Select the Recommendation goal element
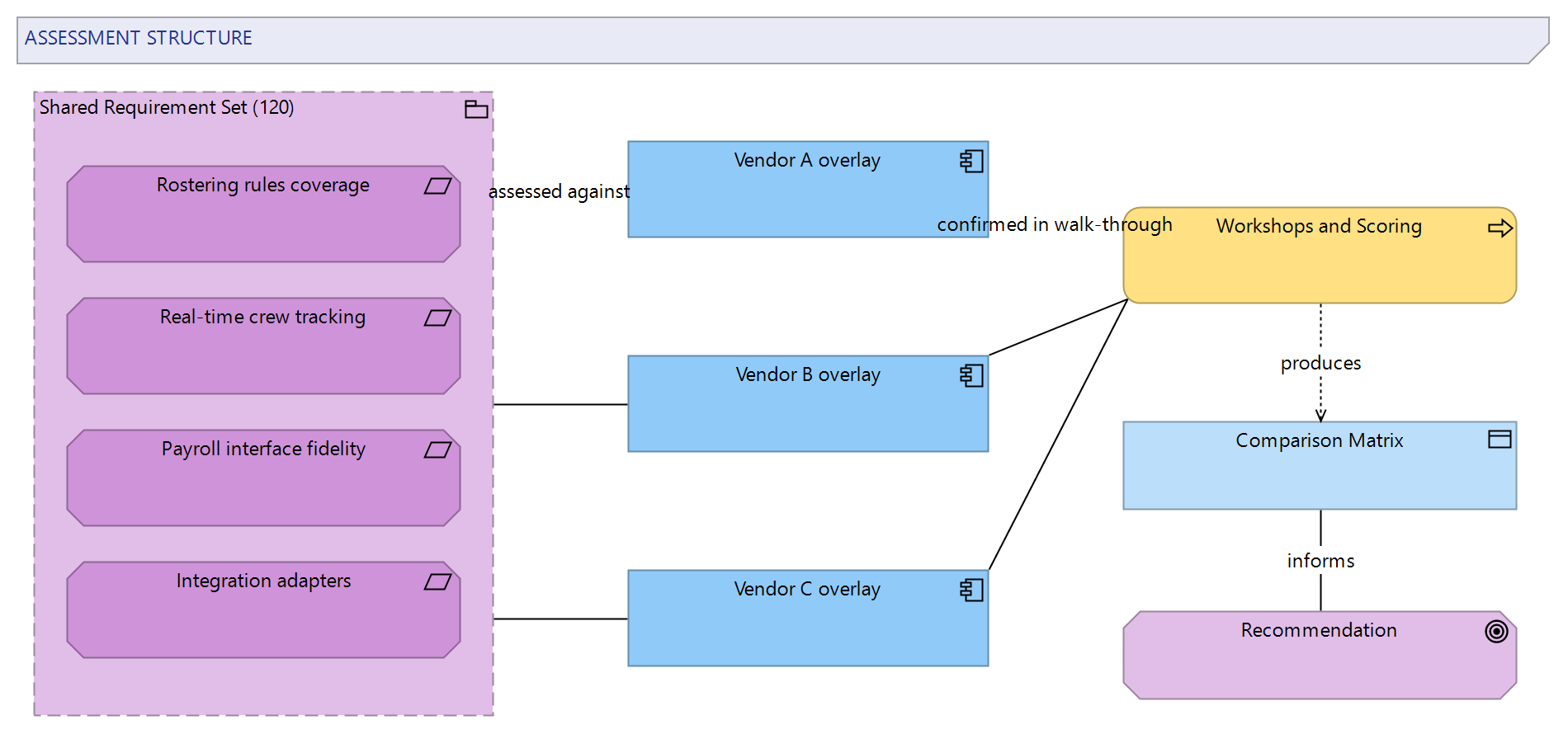Image resolution: width=1568 pixels, height=734 pixels. (x=1320, y=656)
